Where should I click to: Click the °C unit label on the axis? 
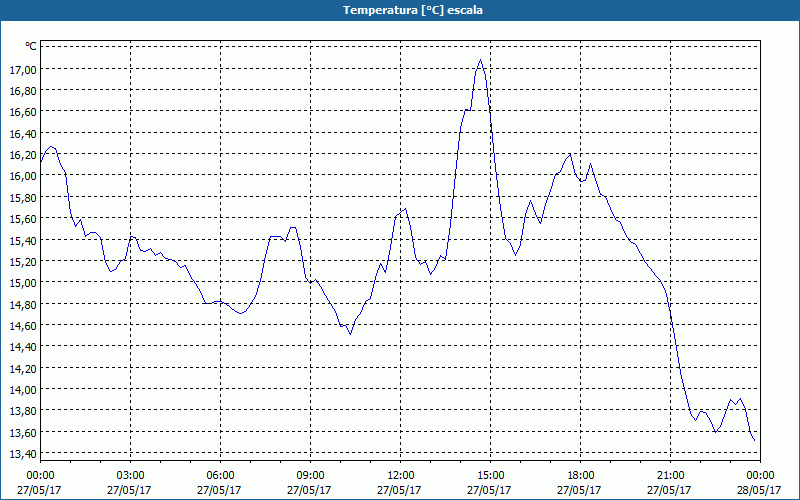[31, 46]
